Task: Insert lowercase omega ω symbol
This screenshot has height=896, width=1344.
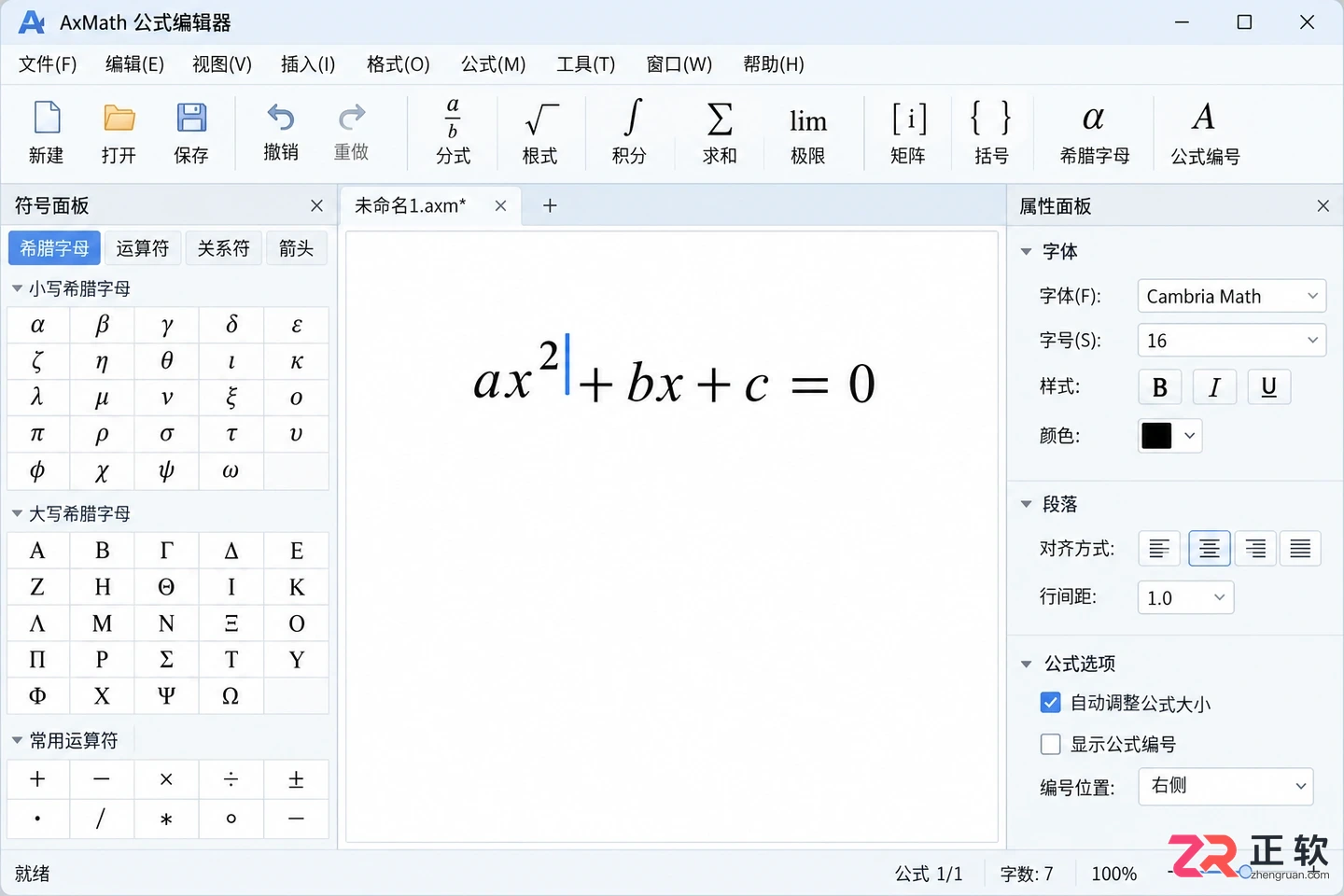Action: pyautogui.click(x=231, y=471)
